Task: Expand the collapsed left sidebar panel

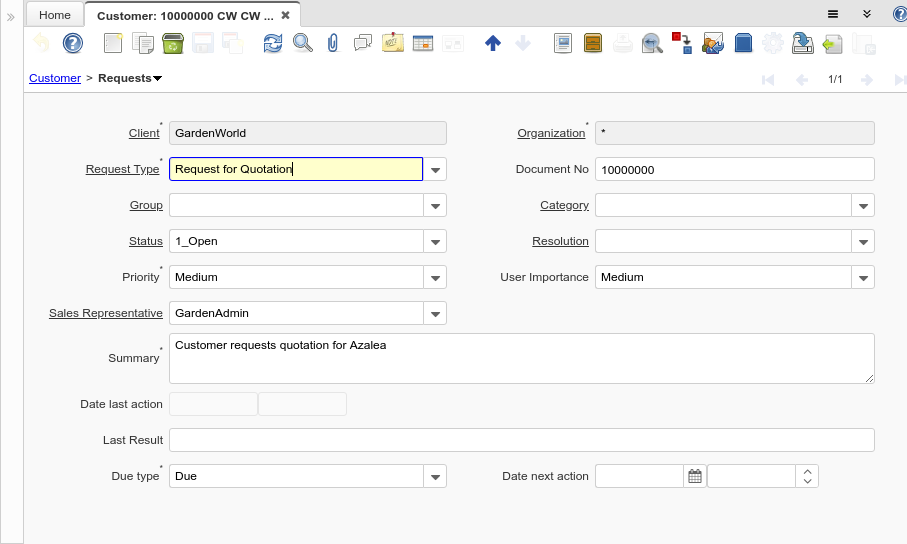Action: pos(11,17)
